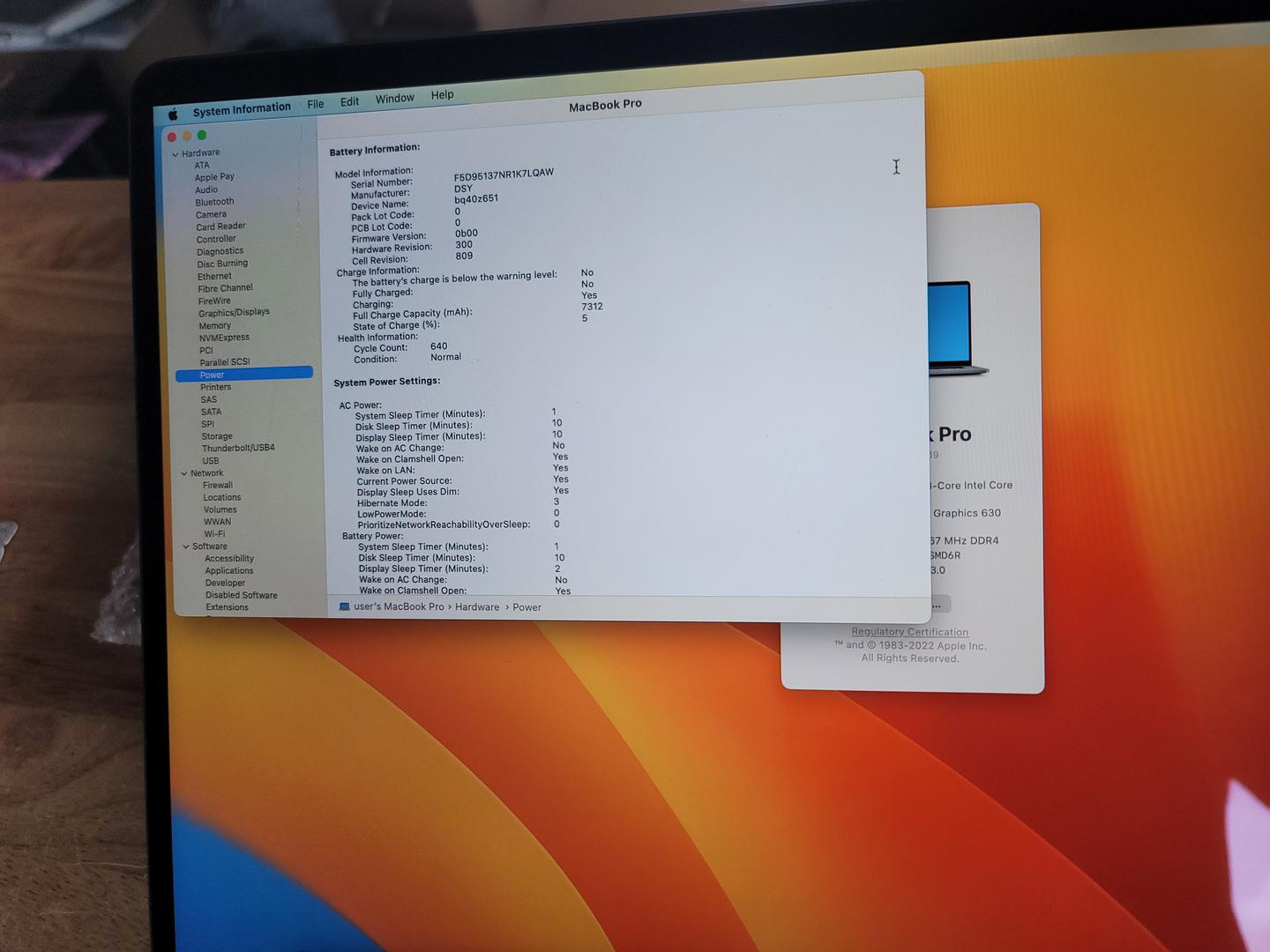Screen dimensions: 1270x952
Task: Click the MacBook Pro window title
Action: point(605,105)
